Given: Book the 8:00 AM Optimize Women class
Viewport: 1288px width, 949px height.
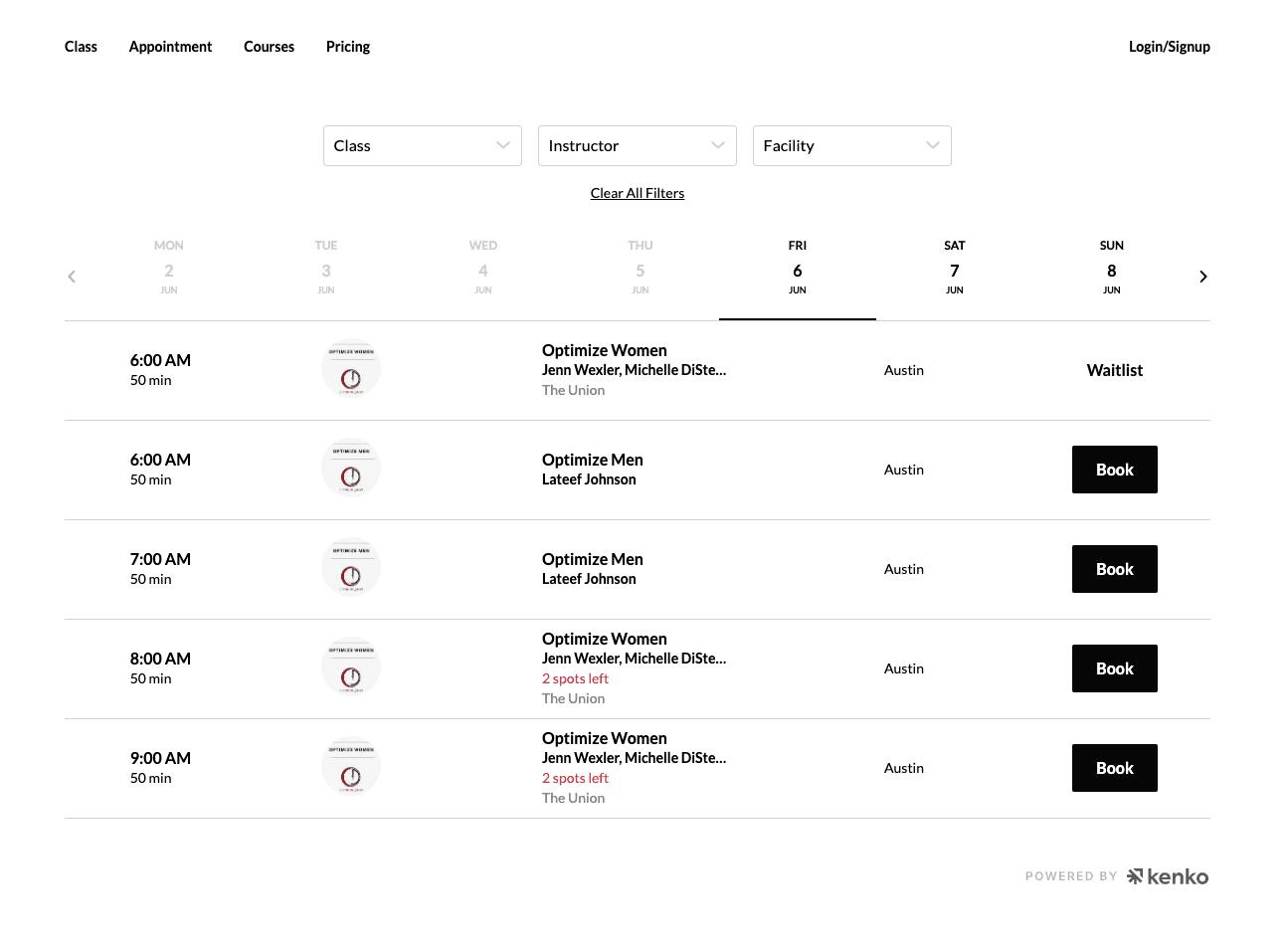Looking at the screenshot, I should pos(1115,668).
